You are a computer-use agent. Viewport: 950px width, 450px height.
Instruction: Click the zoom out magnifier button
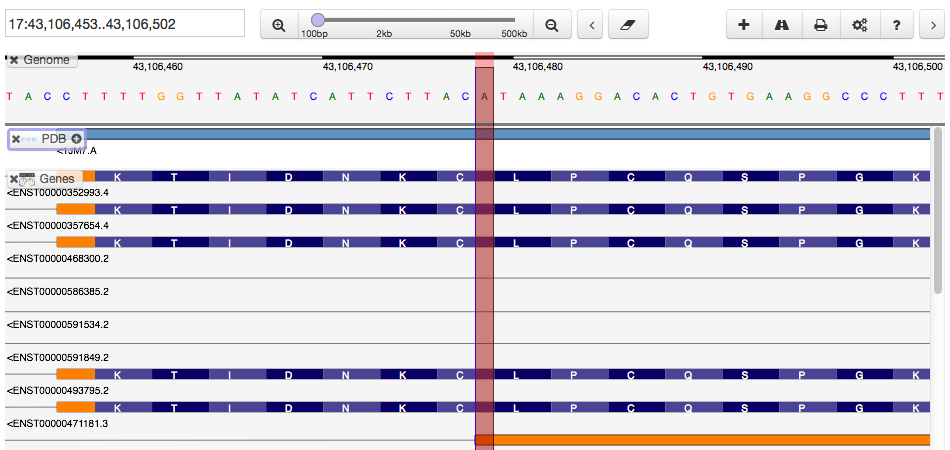[x=551, y=25]
